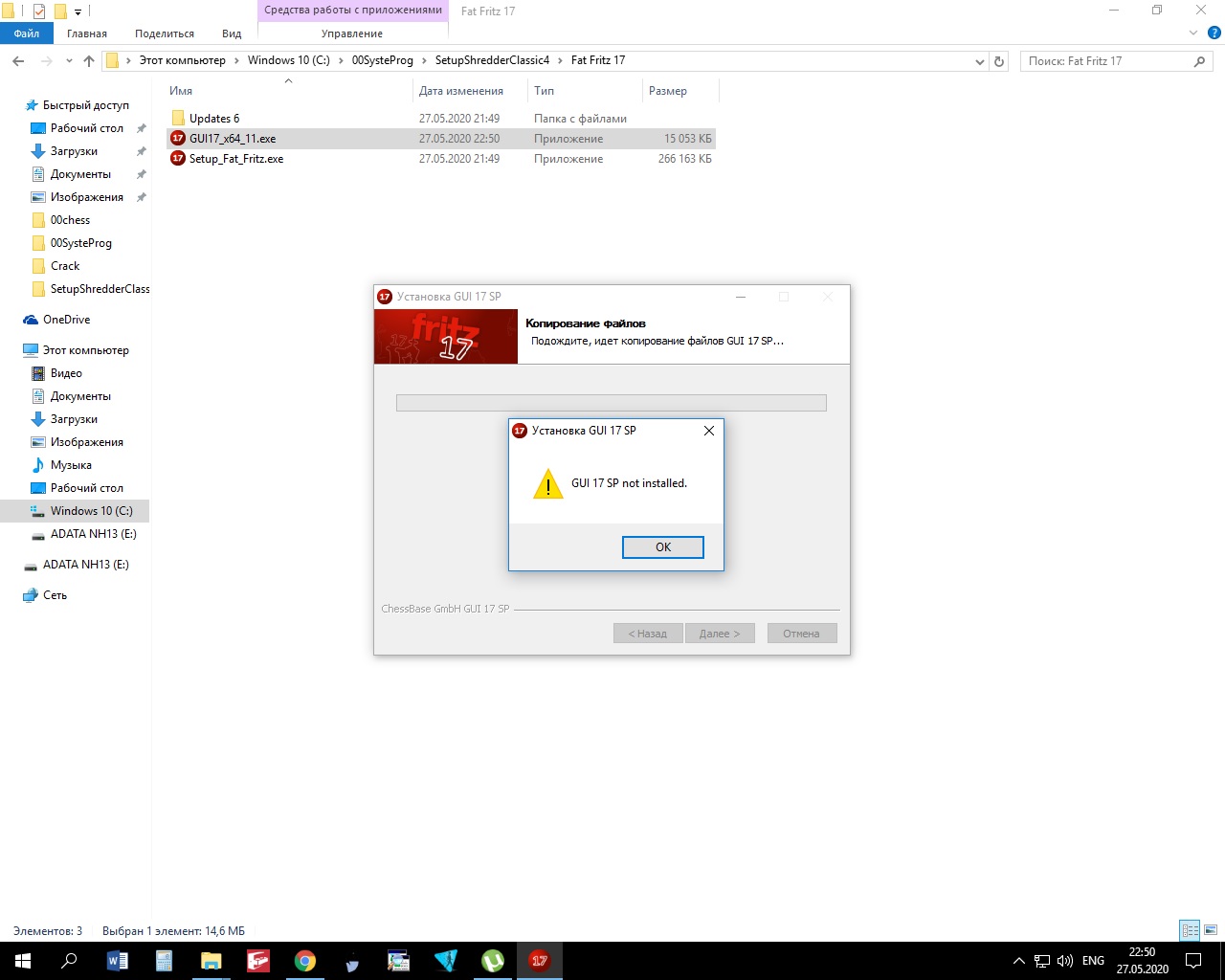
Task: Click Windows 10 (C:) breadcrumb in address bar
Action: pos(288,60)
